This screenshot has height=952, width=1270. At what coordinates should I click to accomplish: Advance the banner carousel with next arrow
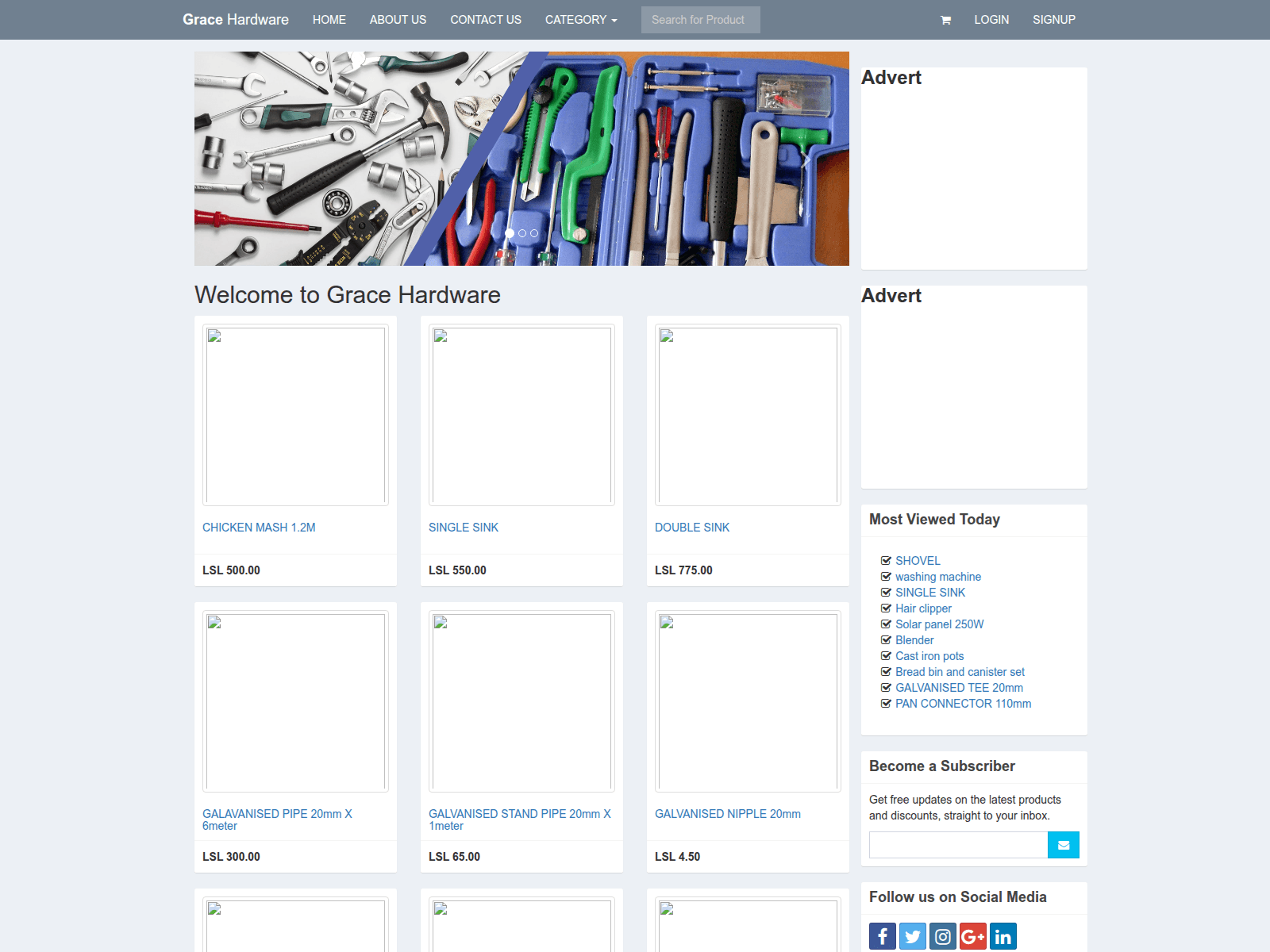[x=807, y=159]
